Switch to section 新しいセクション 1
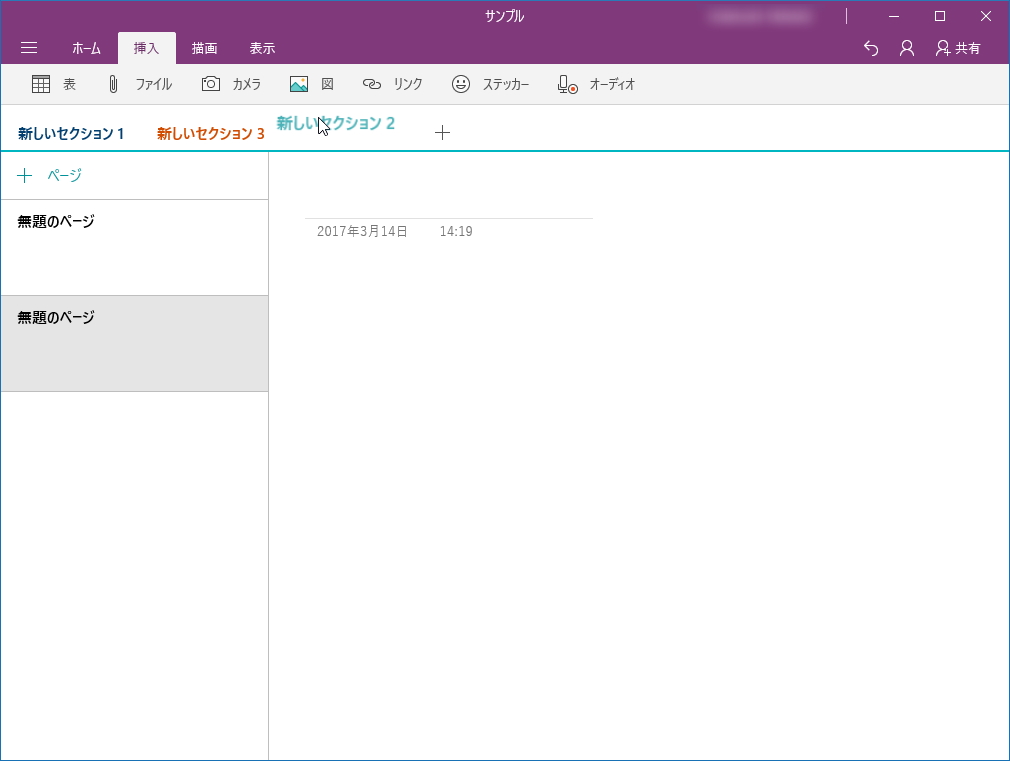 coord(70,131)
